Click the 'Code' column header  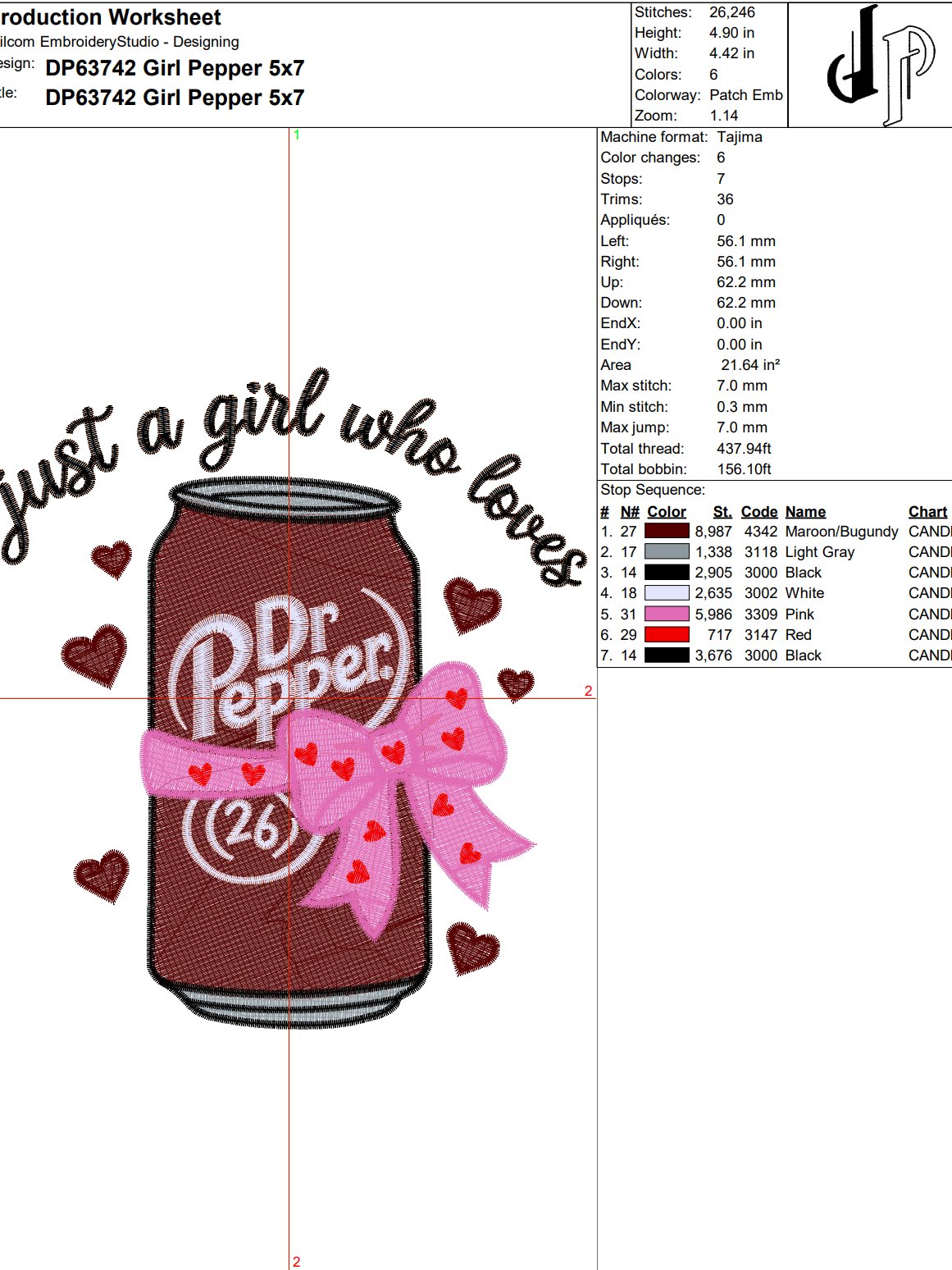(759, 511)
